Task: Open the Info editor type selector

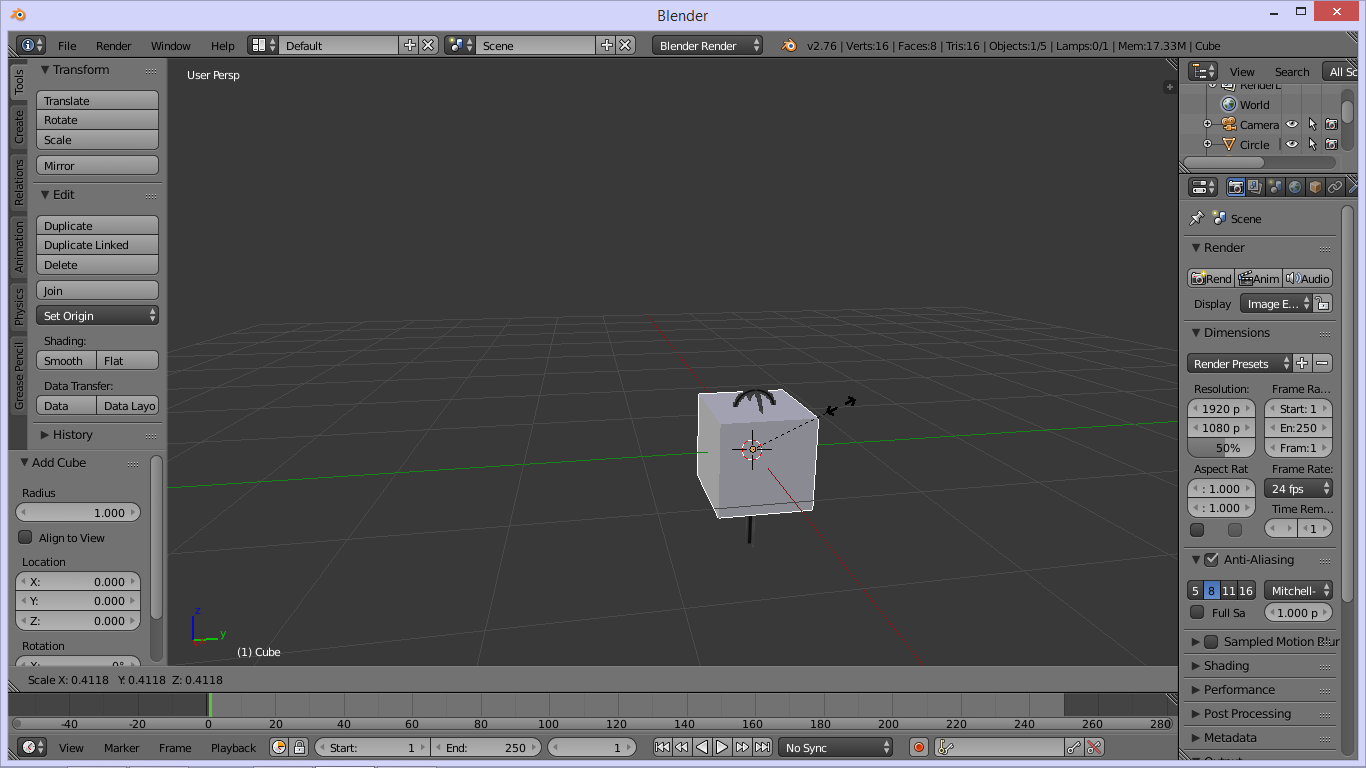Action: pos(31,45)
